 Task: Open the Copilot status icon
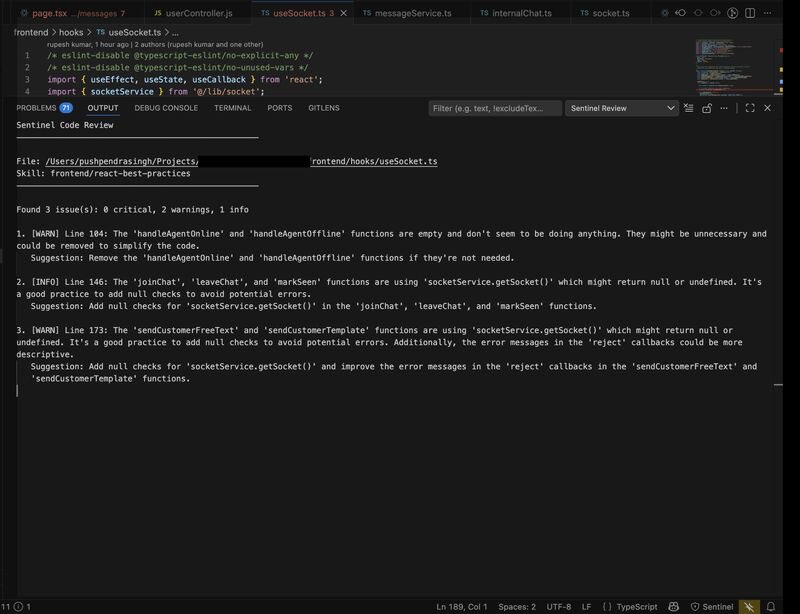pos(673,606)
